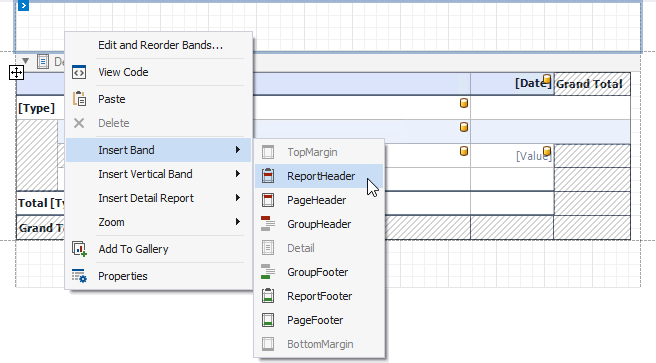Click the blue smart tag arrow
Viewport: 656px width, 363px height.
coord(23,6)
